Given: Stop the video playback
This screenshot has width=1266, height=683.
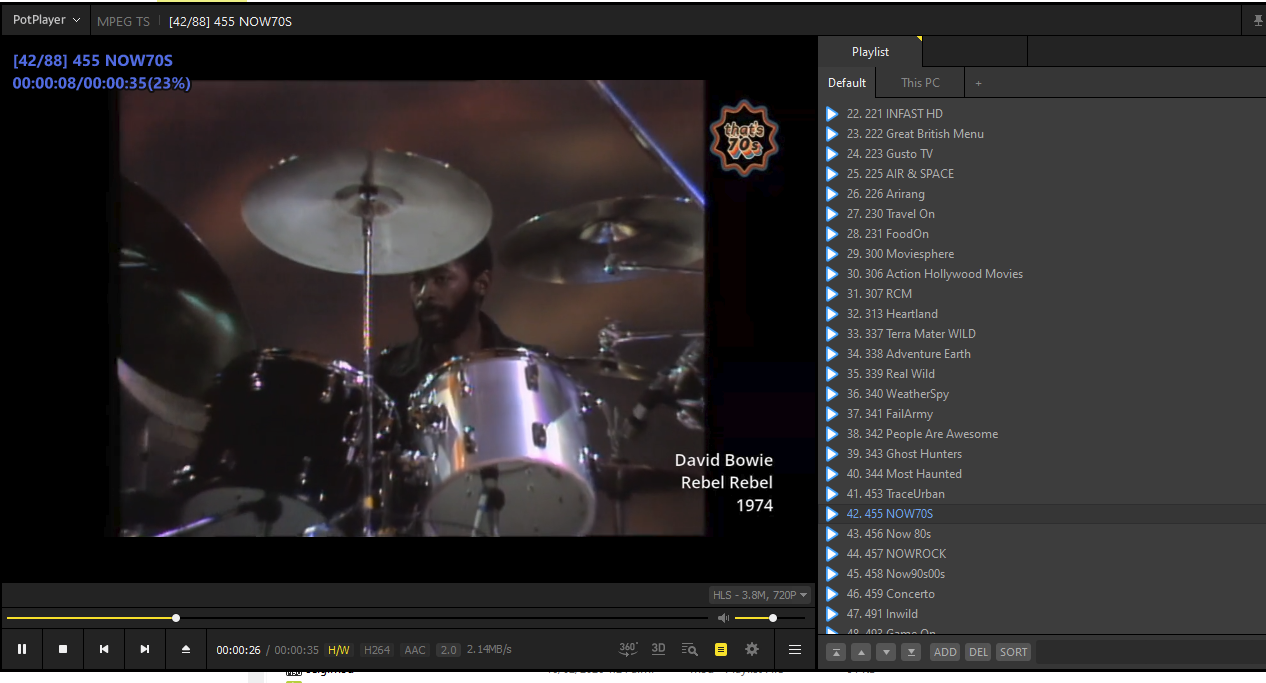Looking at the screenshot, I should point(63,649).
